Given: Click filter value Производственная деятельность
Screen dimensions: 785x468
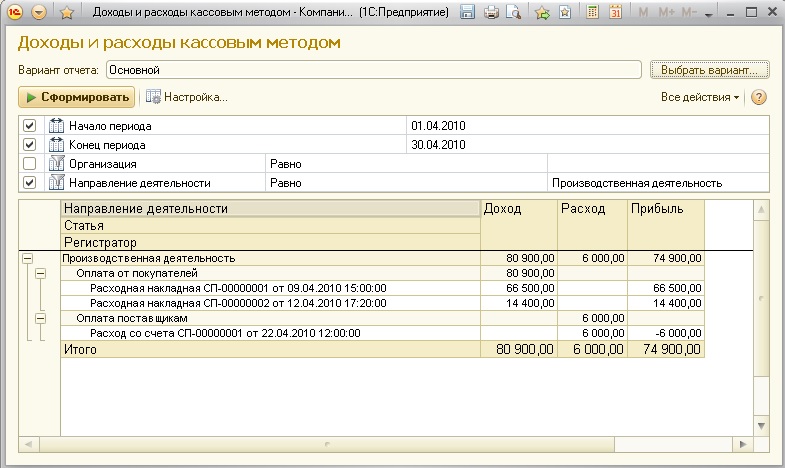Looking at the screenshot, I should coord(637,183).
